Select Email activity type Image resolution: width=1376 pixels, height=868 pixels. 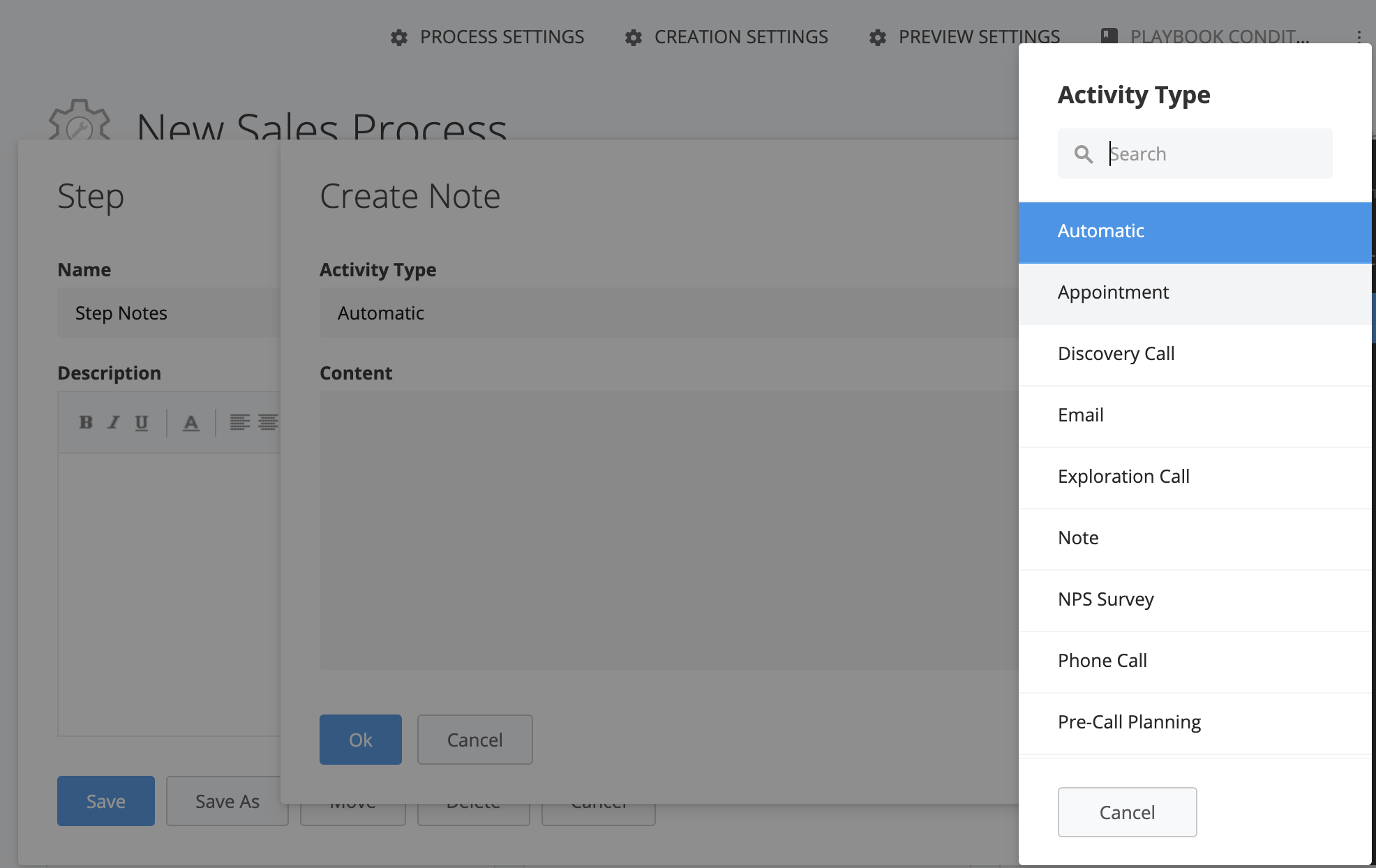[1195, 416]
